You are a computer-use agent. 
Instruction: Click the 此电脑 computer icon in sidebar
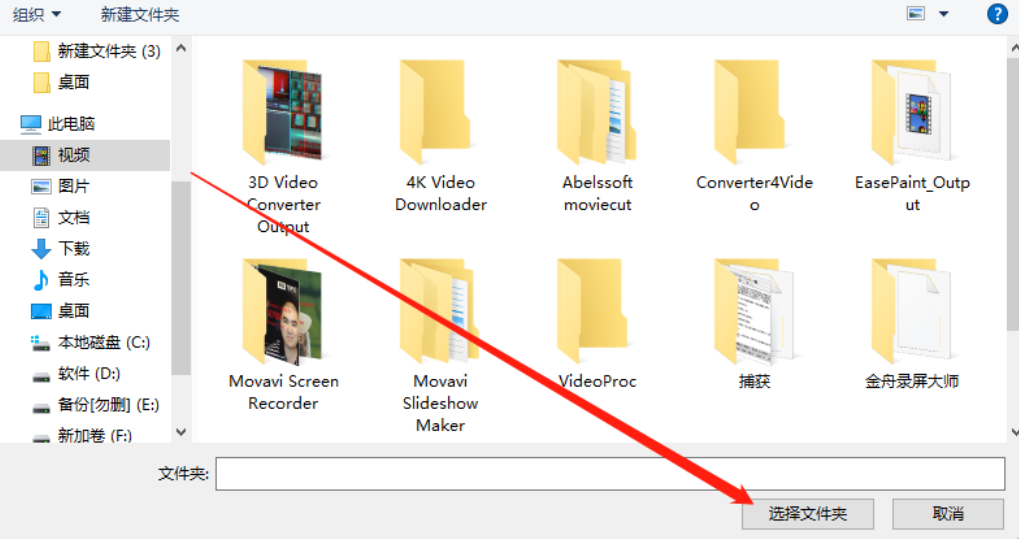31,124
